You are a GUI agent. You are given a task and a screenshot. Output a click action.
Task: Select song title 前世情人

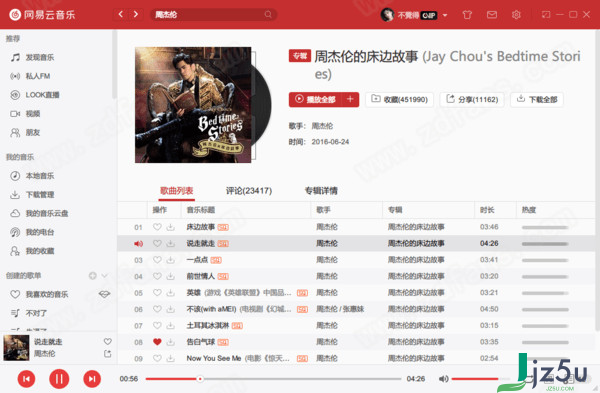point(201,276)
